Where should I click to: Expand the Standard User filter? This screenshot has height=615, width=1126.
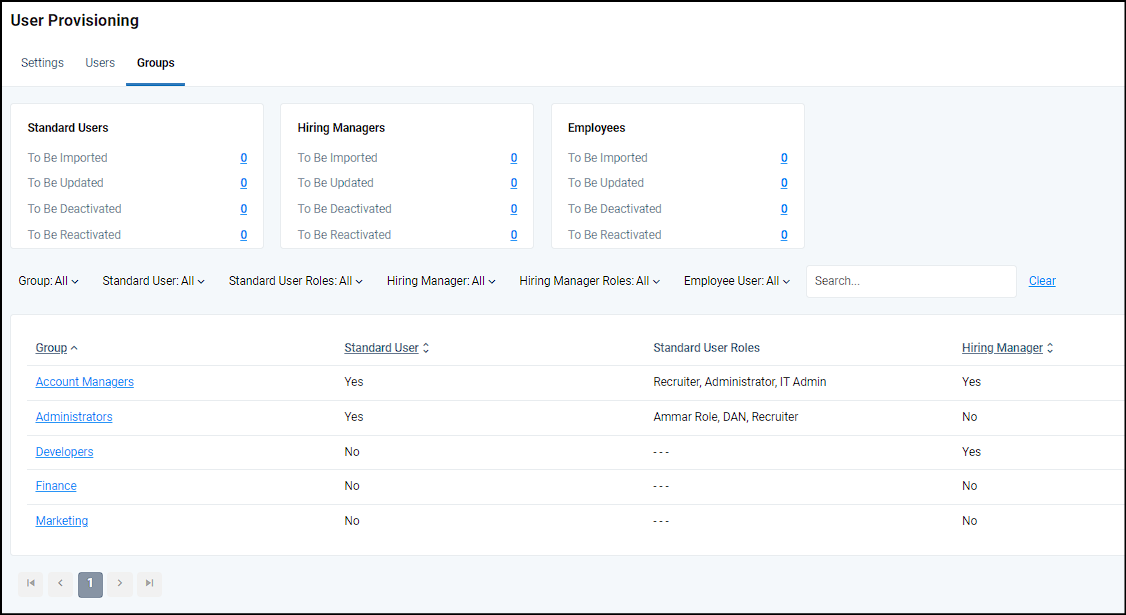152,281
